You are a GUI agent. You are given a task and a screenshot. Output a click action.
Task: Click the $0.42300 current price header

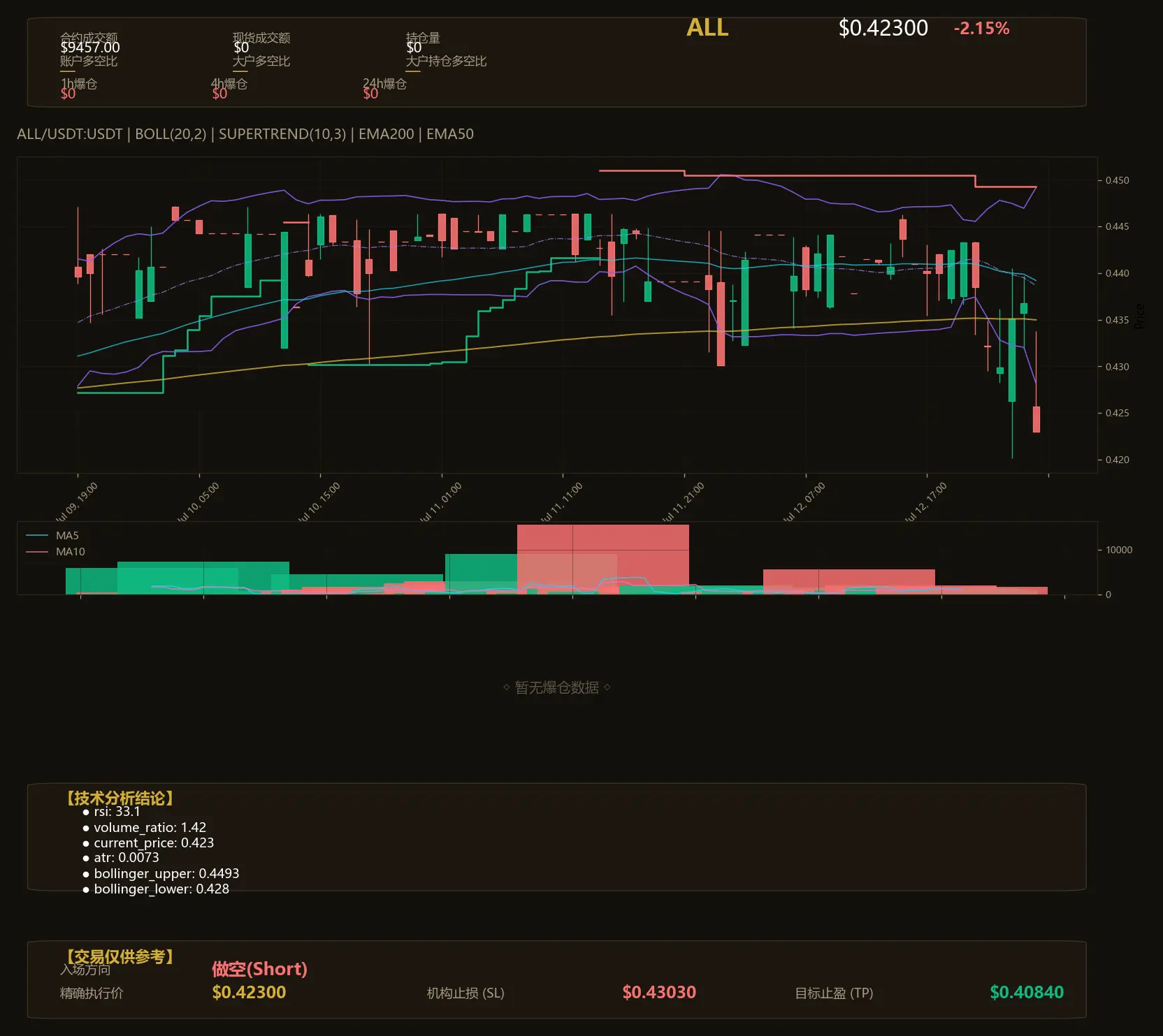coord(883,28)
